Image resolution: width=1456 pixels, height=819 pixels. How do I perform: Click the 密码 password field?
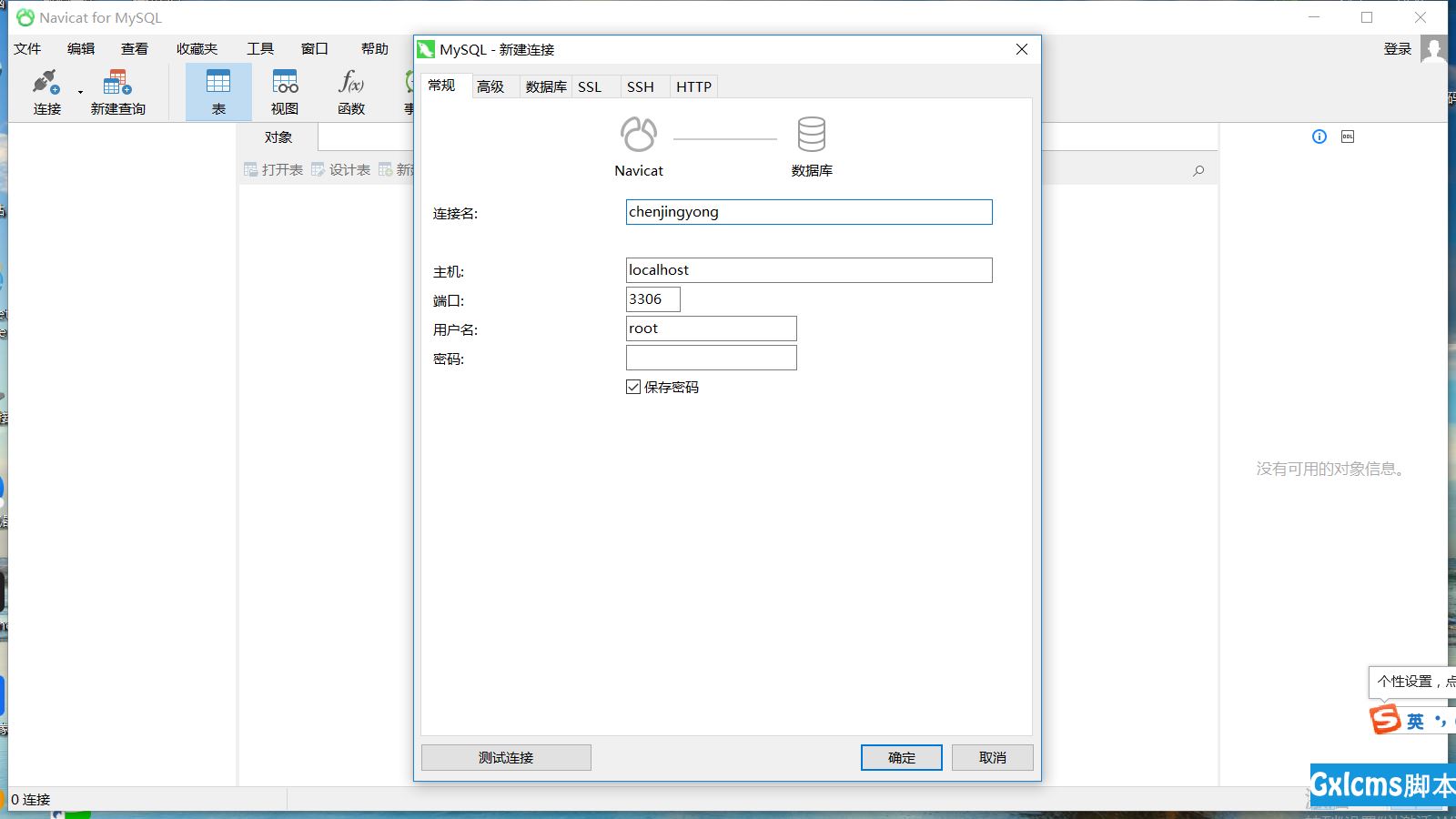(712, 358)
